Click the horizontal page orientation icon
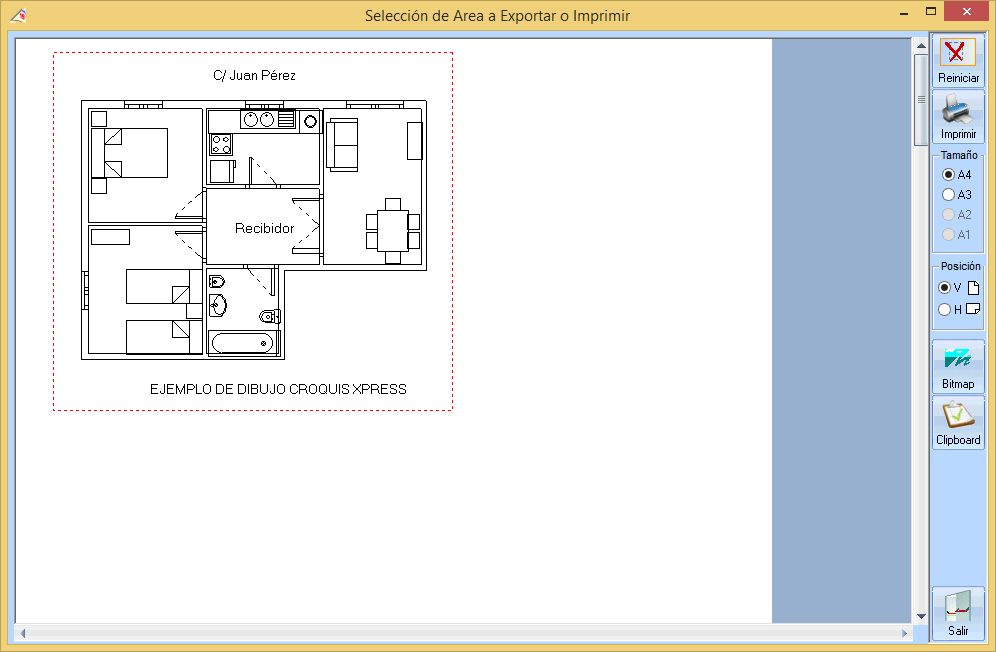Image resolution: width=996 pixels, height=652 pixels. coord(973,310)
